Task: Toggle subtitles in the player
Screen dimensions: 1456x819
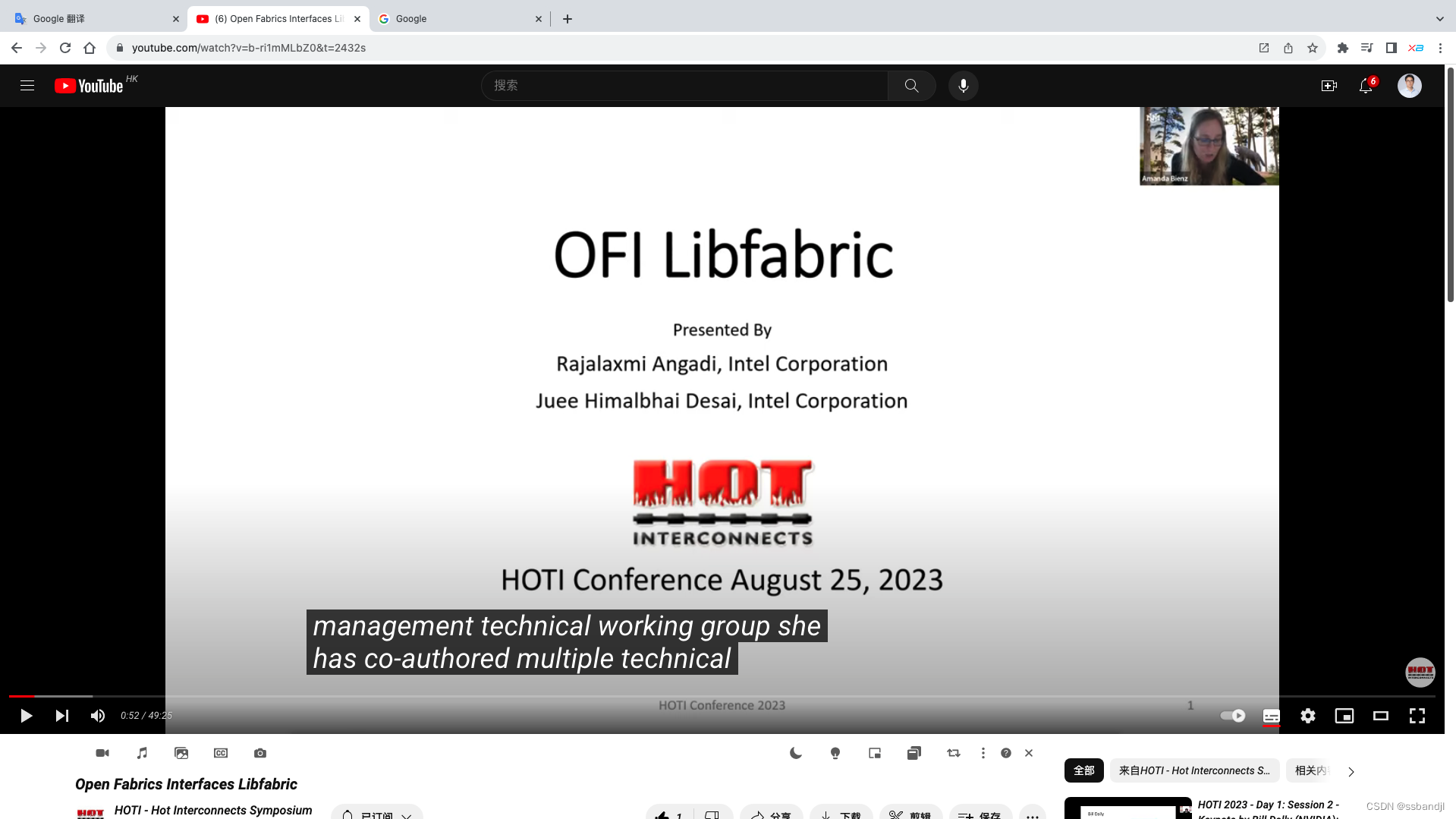Action: click(1272, 716)
